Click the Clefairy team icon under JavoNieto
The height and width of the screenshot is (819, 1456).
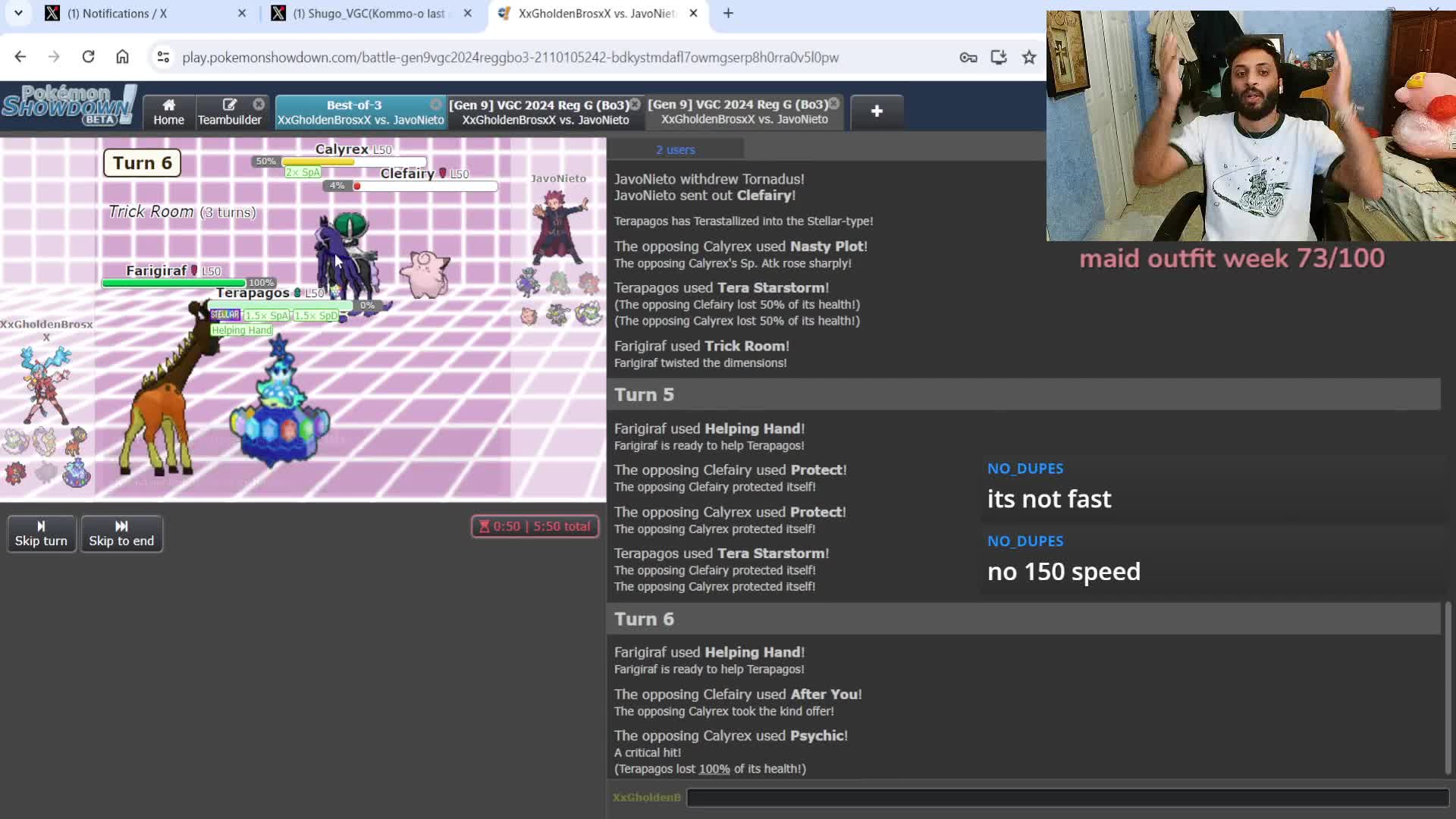pos(529,315)
